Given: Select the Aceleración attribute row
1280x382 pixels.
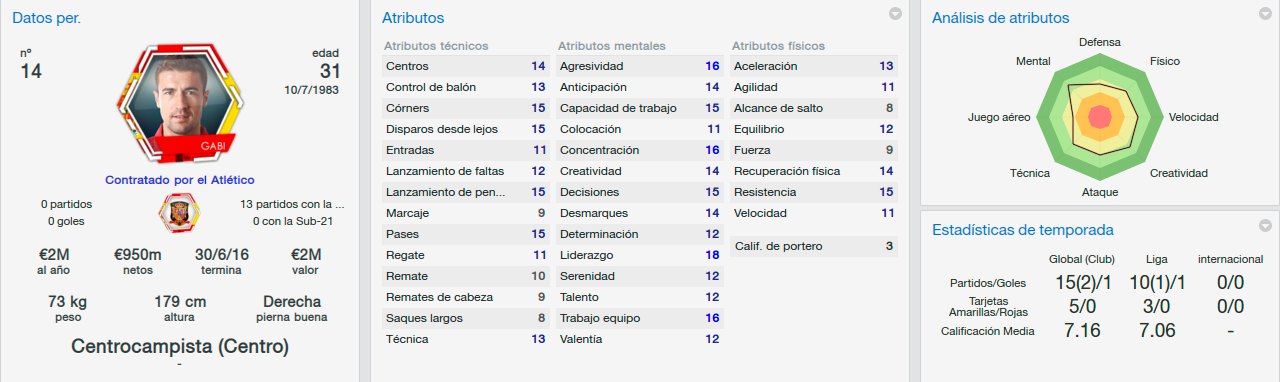Looking at the screenshot, I should click(814, 66).
